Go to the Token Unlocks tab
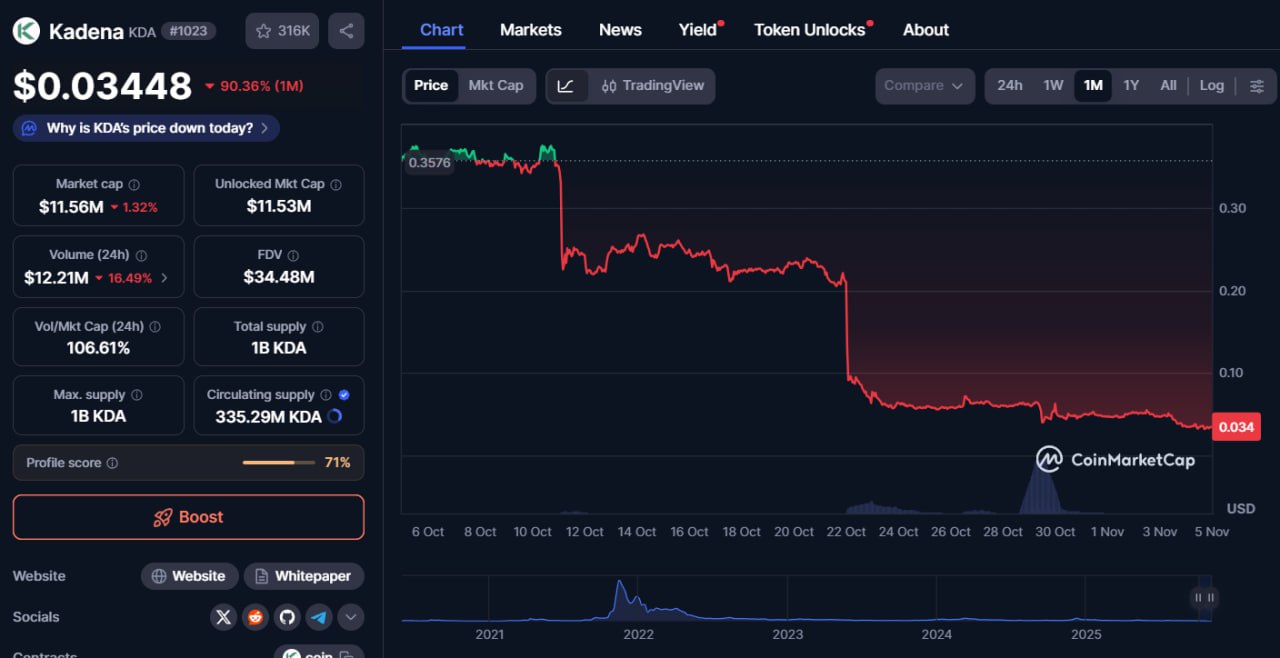 809,30
